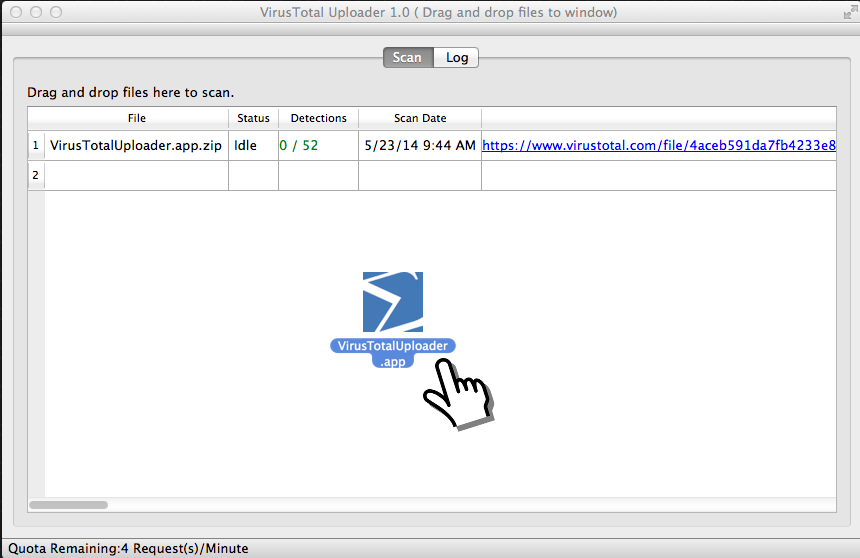Click the zoom window button
Viewport: 860px width, 558px height.
tap(56, 12)
